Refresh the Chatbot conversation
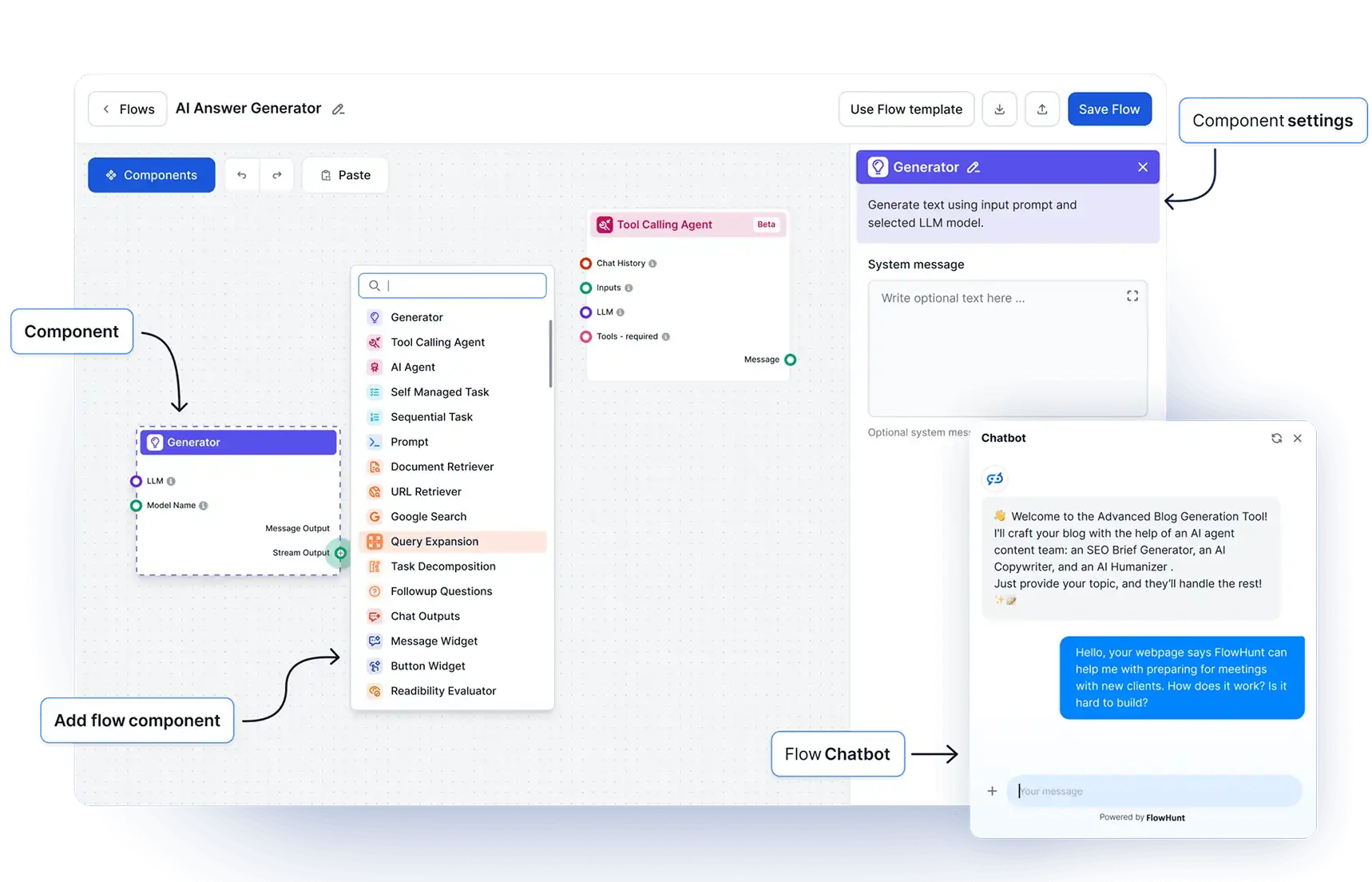Viewport: 1372px width, 882px height. (1276, 438)
